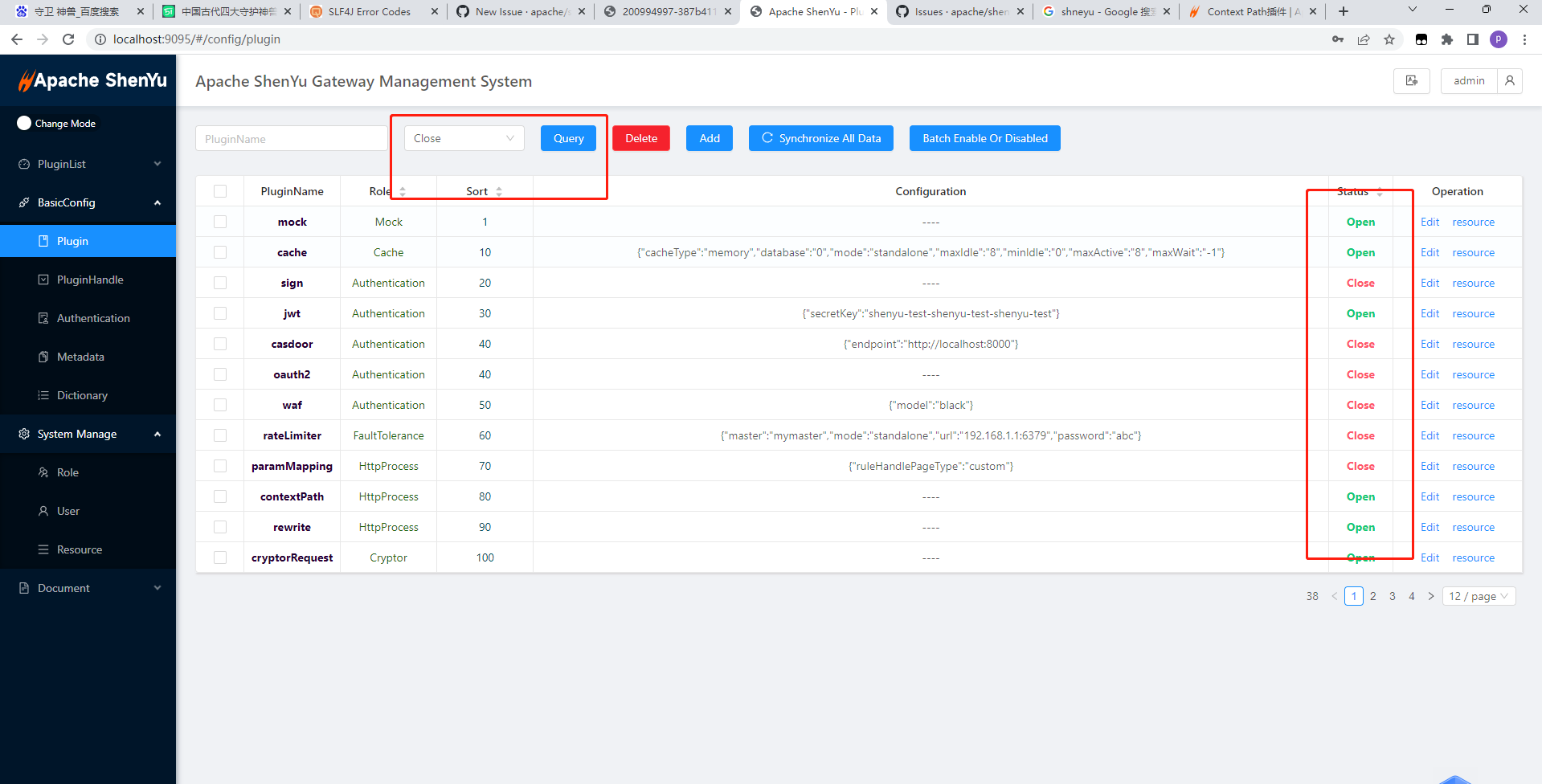The height and width of the screenshot is (784, 1542).
Task: Collapse the BasicConfig chevron
Action: point(157,202)
